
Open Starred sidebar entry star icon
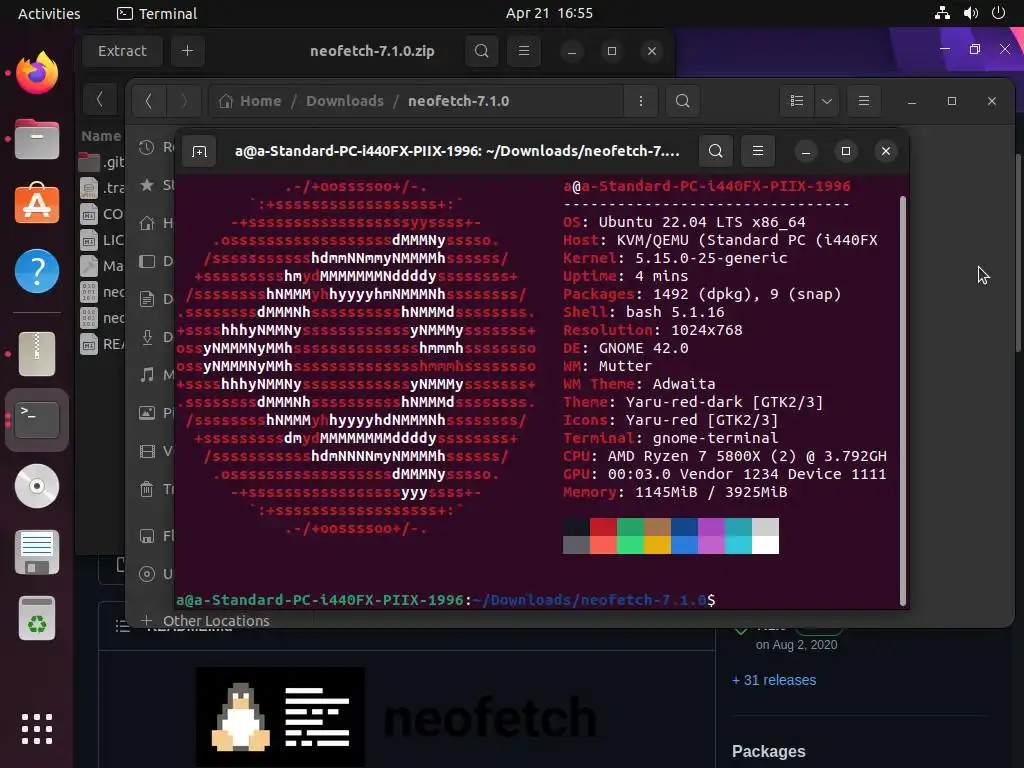(x=147, y=185)
